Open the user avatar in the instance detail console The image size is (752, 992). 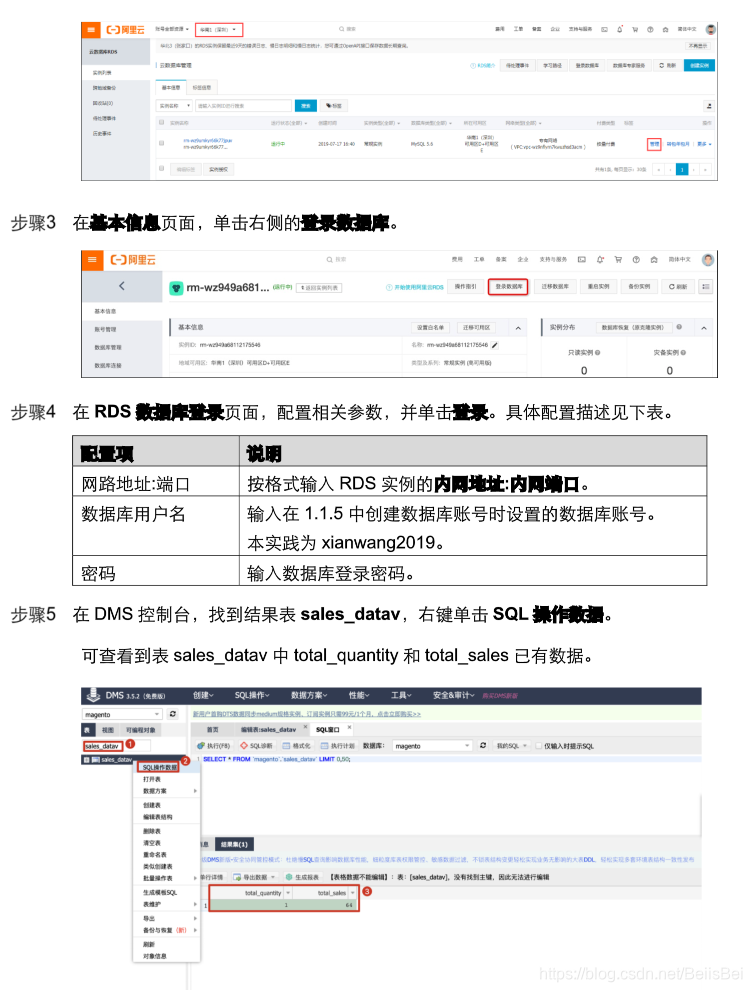click(x=708, y=259)
